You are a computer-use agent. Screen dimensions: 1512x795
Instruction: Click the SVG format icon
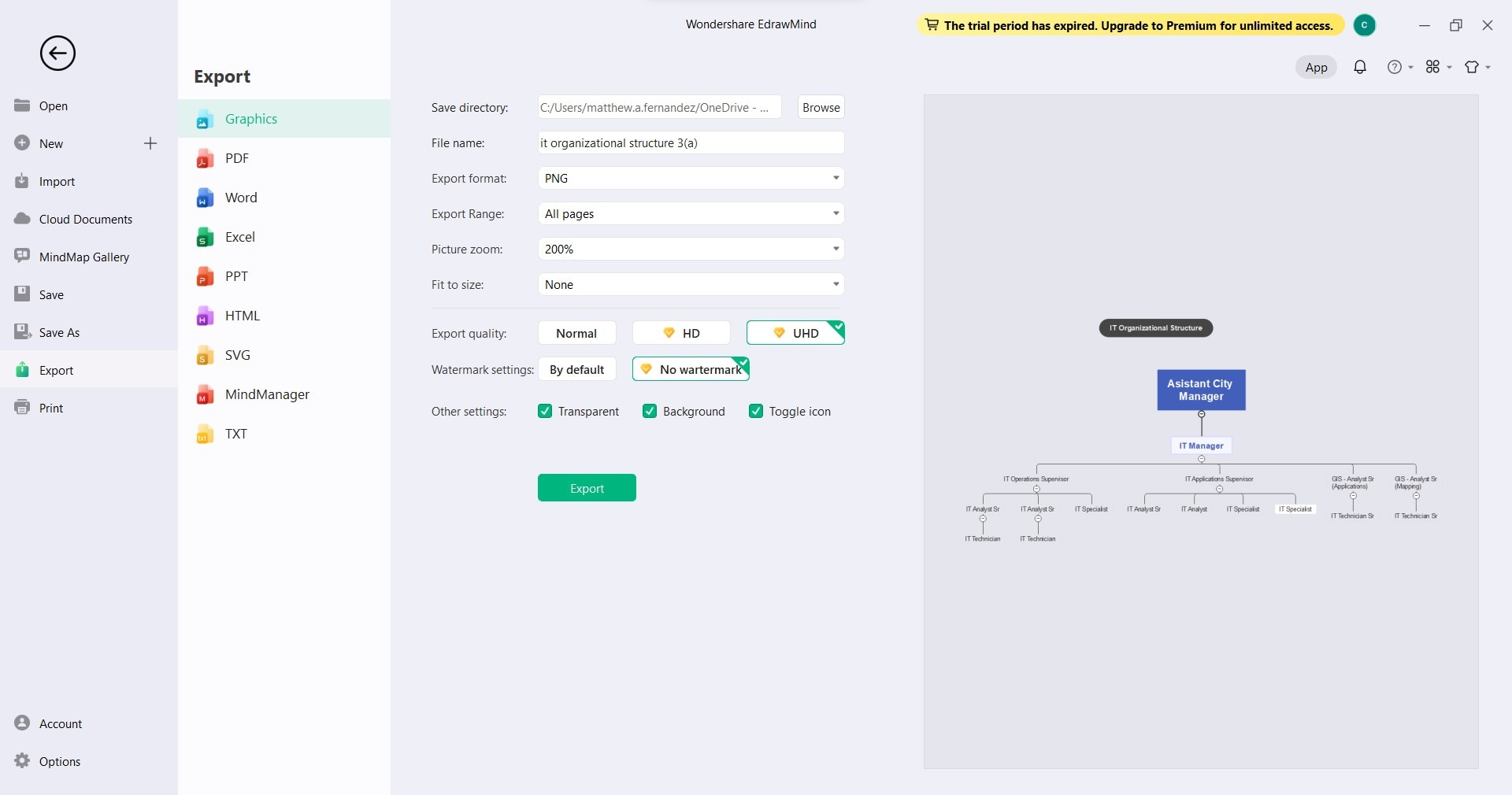tap(205, 355)
